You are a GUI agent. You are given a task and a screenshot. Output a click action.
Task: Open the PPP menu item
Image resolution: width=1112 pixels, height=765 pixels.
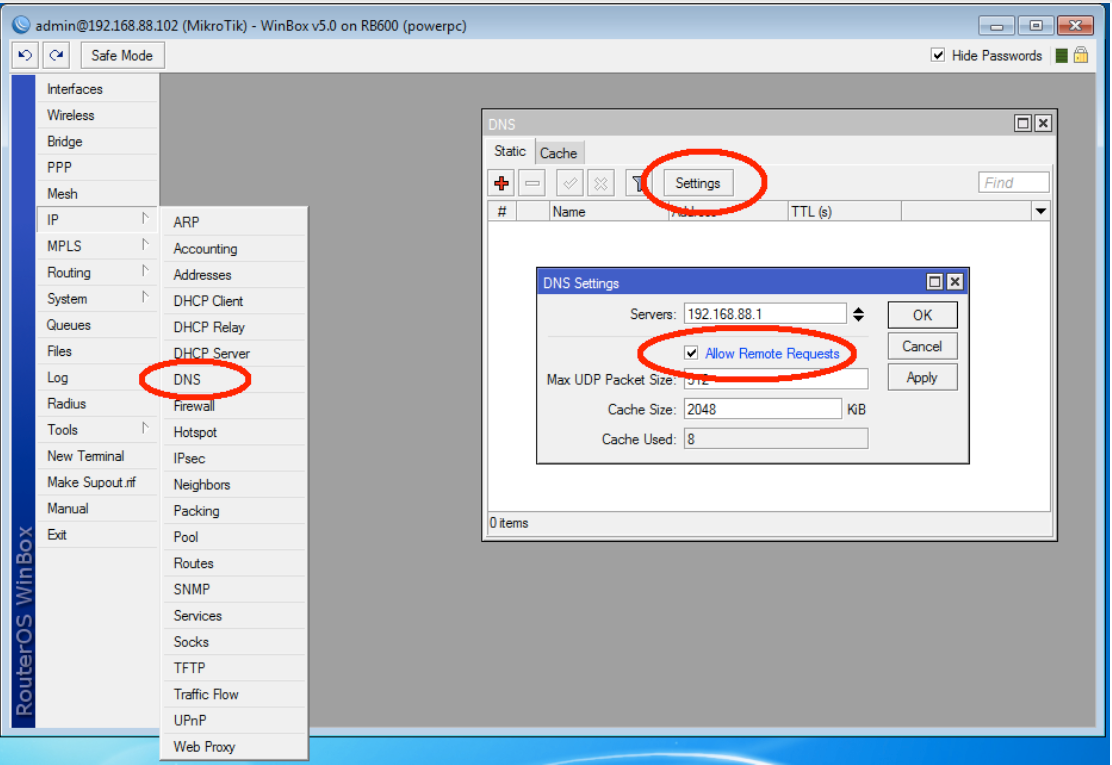pyautogui.click(x=97, y=167)
